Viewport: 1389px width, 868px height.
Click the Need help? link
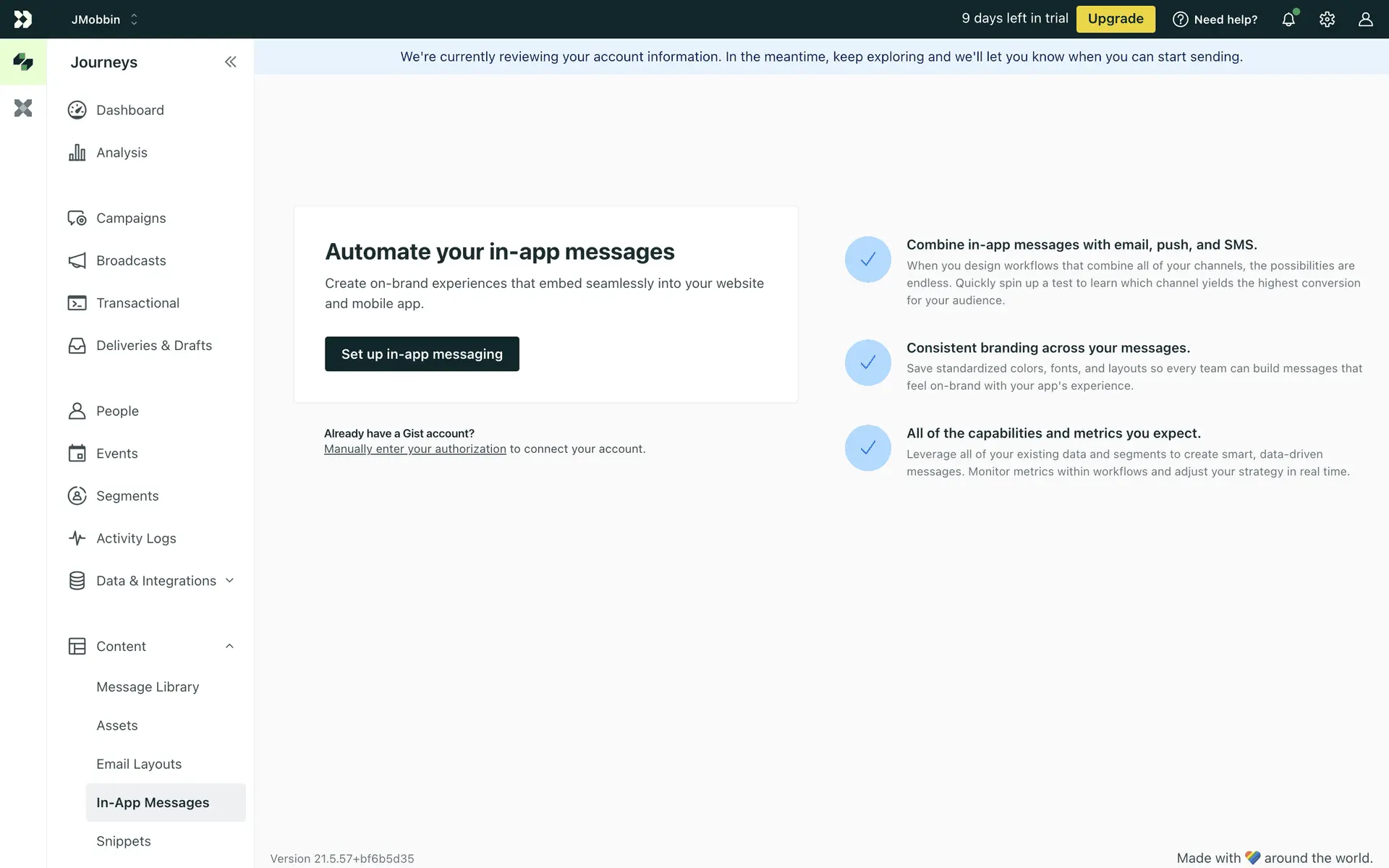1215,20
